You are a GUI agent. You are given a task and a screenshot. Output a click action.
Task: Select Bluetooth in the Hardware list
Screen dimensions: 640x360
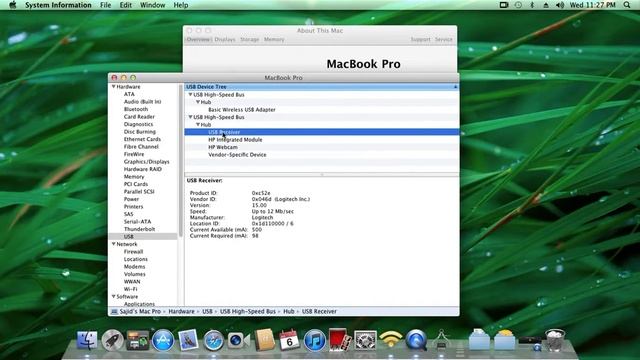pos(136,109)
